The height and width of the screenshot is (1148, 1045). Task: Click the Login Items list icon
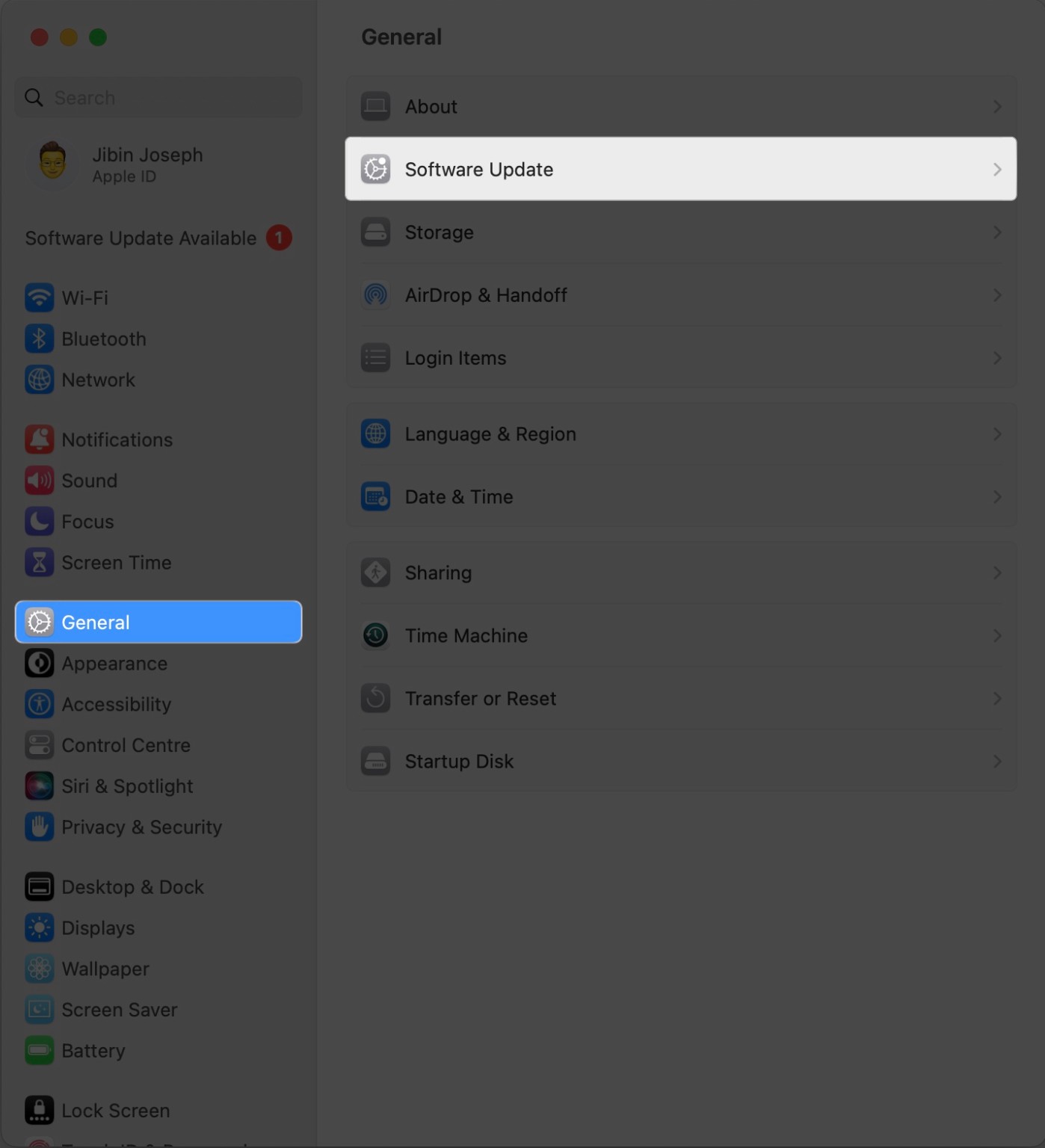pyautogui.click(x=375, y=358)
